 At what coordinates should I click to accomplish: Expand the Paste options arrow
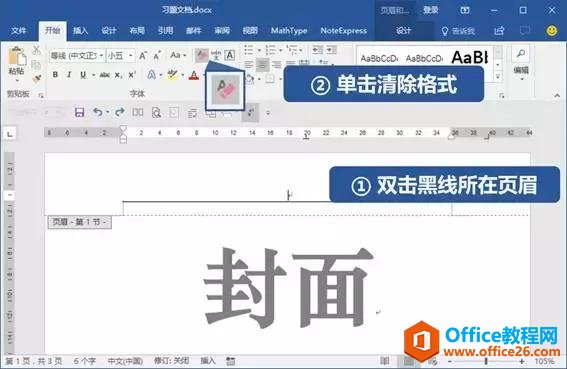[17, 80]
